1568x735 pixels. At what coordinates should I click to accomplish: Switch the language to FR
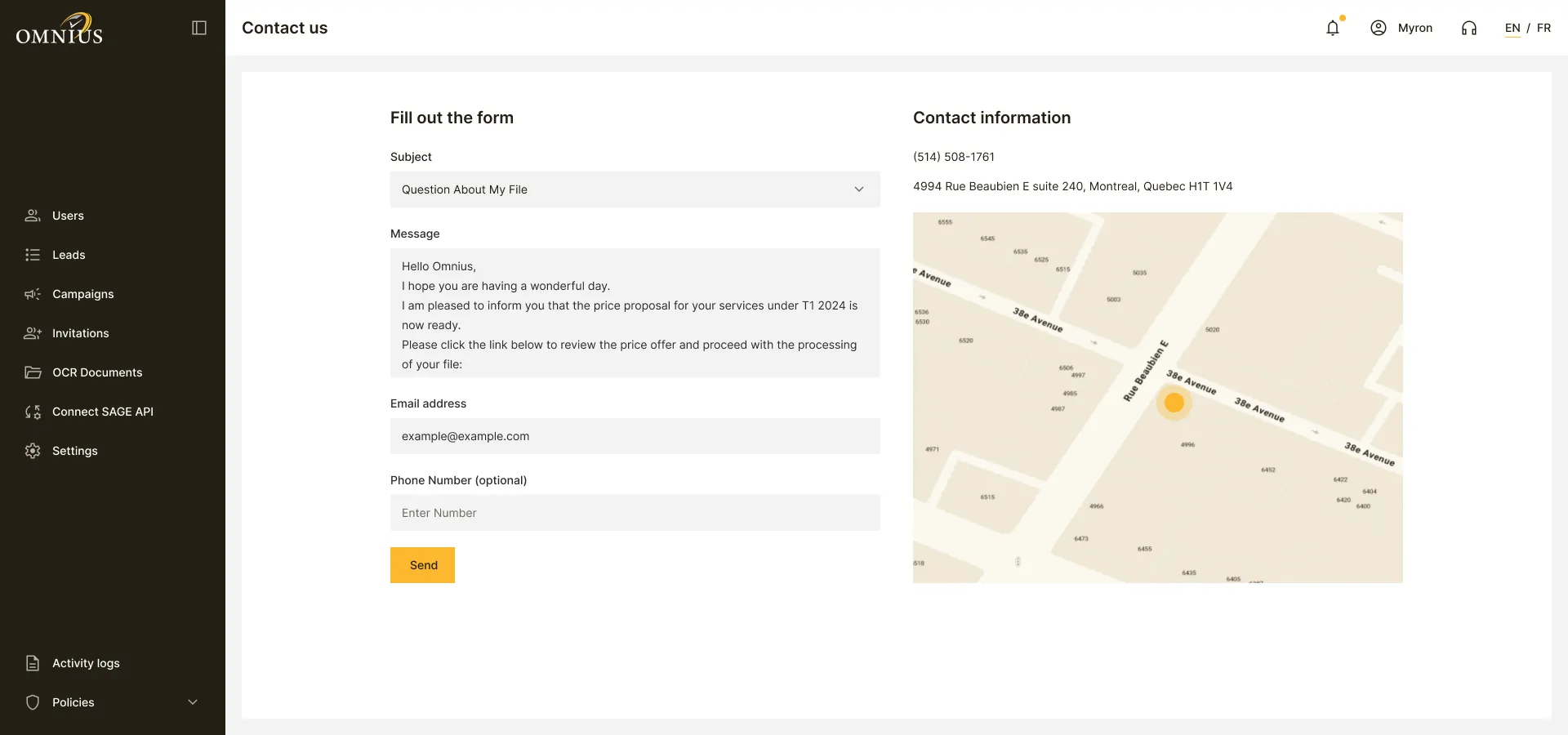(1543, 28)
